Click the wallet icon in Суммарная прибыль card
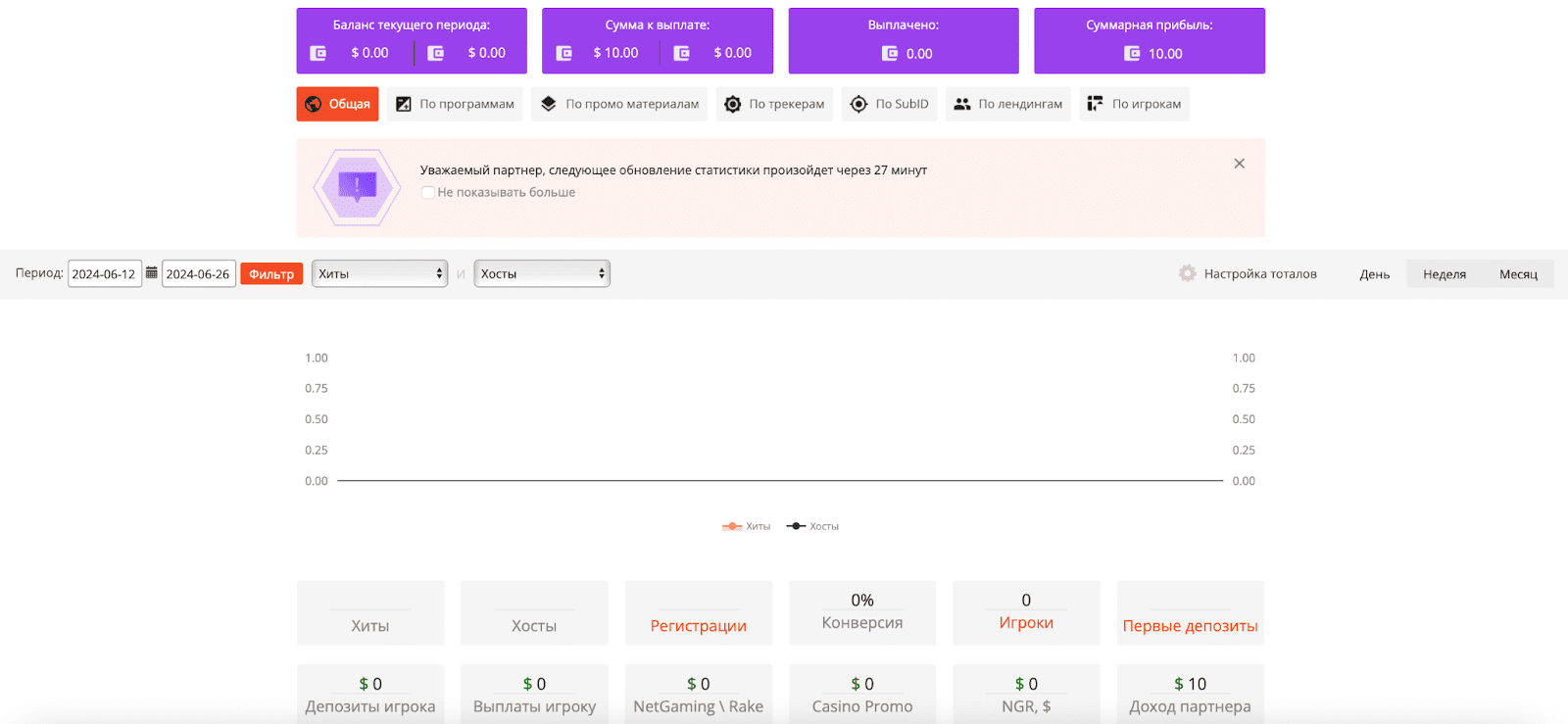1568x724 pixels. 1132,54
